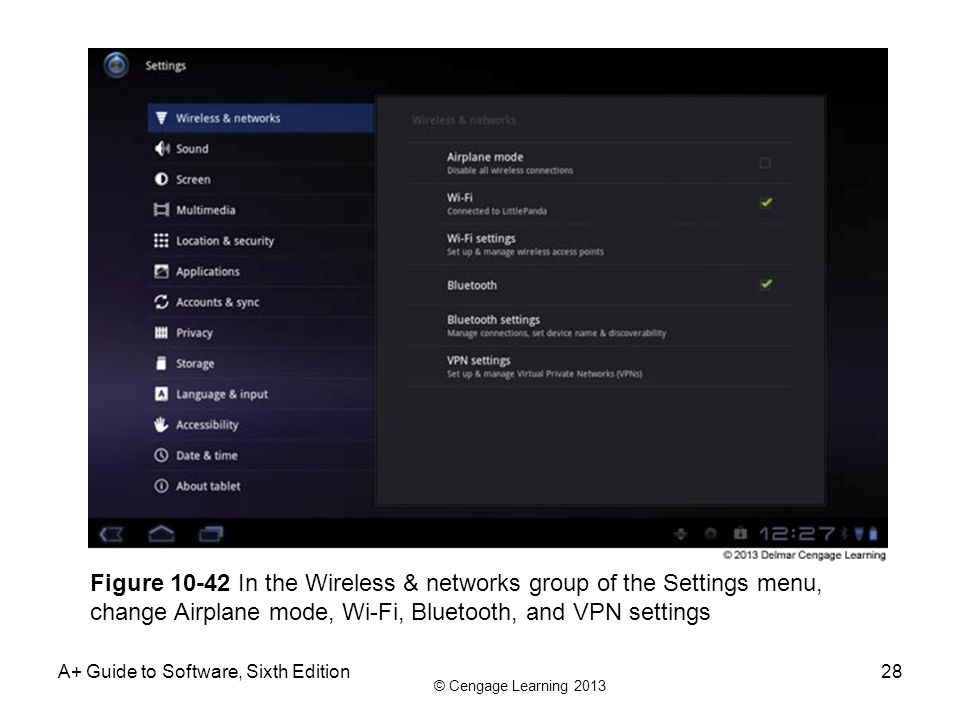Click the Date & time clock icon
The image size is (960, 720).
tap(161, 455)
